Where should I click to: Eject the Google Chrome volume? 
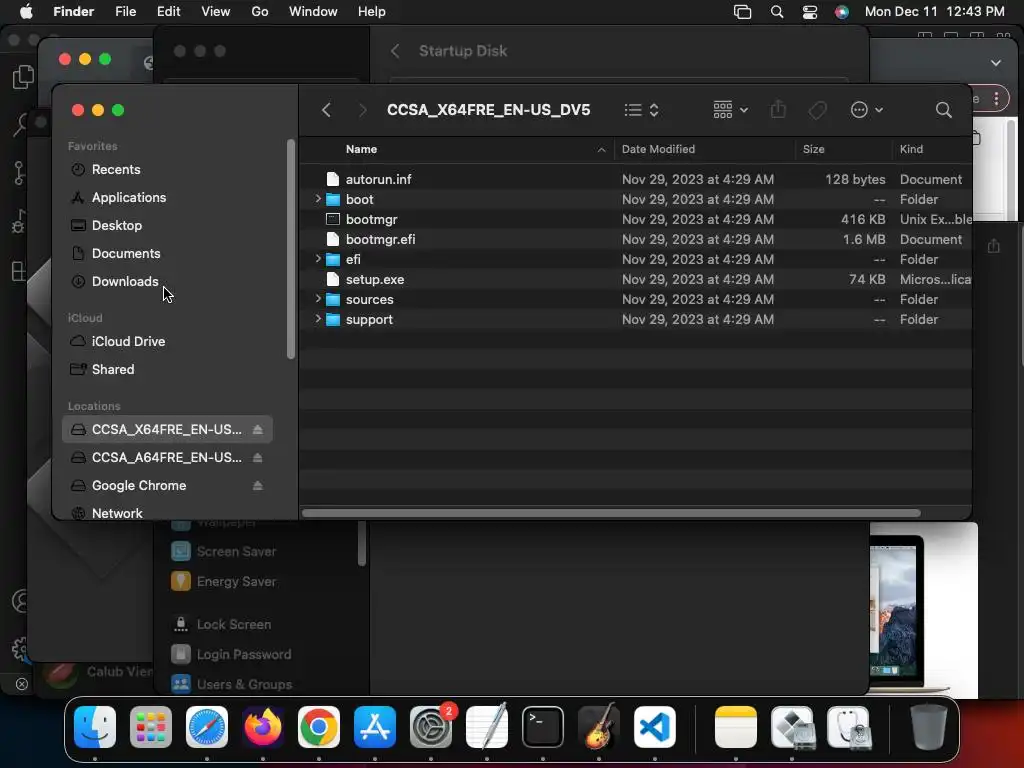pyautogui.click(x=257, y=485)
